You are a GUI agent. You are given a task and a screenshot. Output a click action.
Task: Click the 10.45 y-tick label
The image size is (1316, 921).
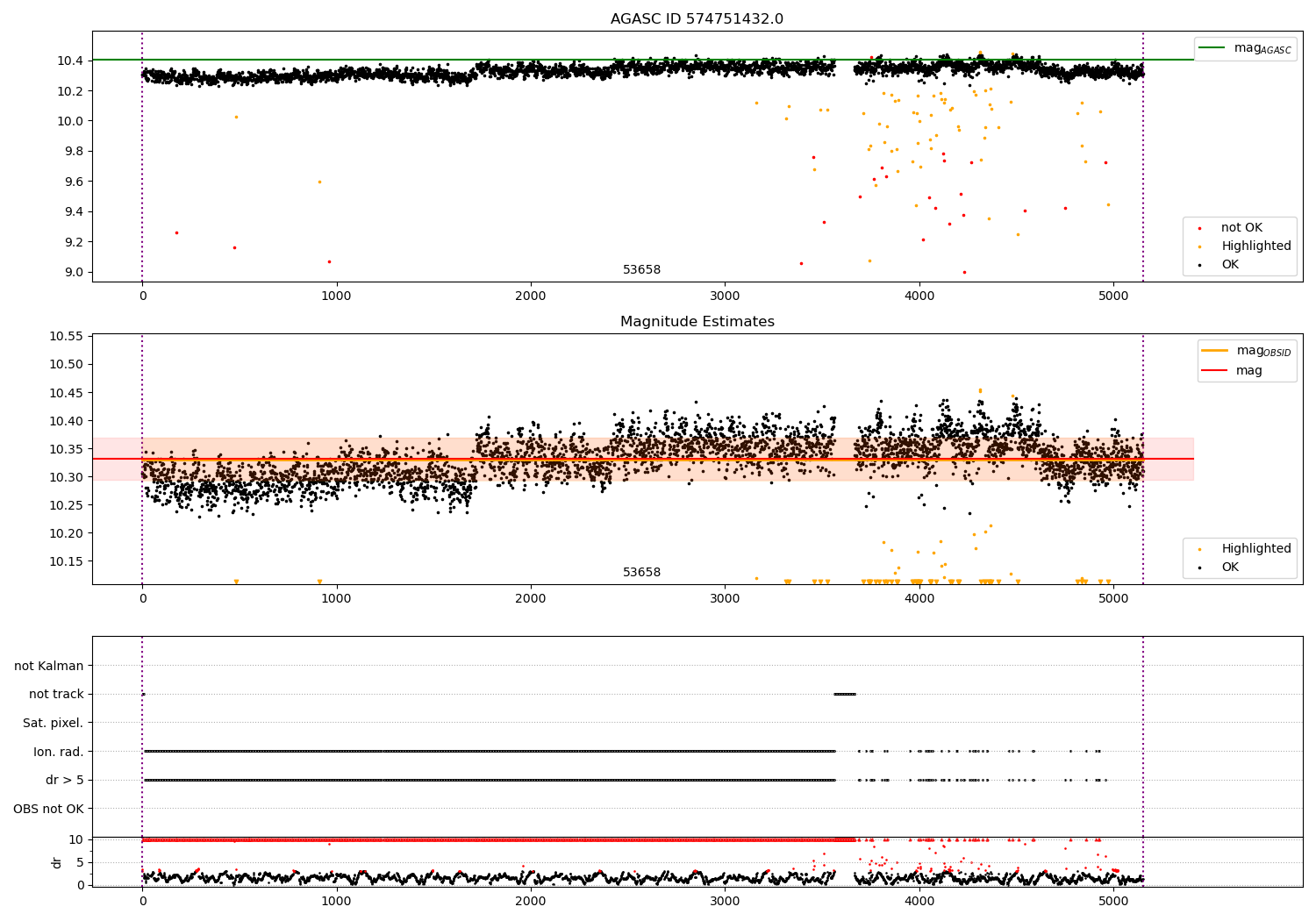click(67, 393)
